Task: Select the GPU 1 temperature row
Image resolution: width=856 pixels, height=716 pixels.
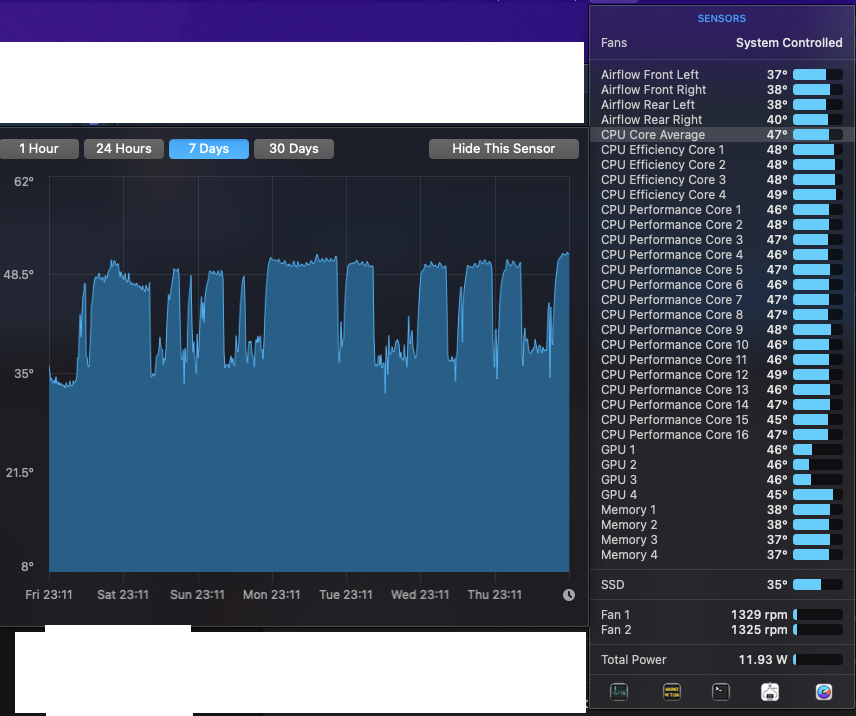Action: click(x=722, y=450)
